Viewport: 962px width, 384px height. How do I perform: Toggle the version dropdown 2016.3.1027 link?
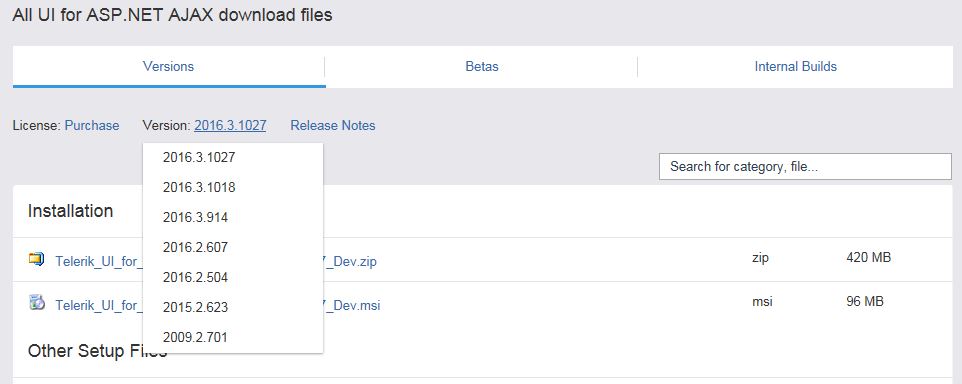230,126
